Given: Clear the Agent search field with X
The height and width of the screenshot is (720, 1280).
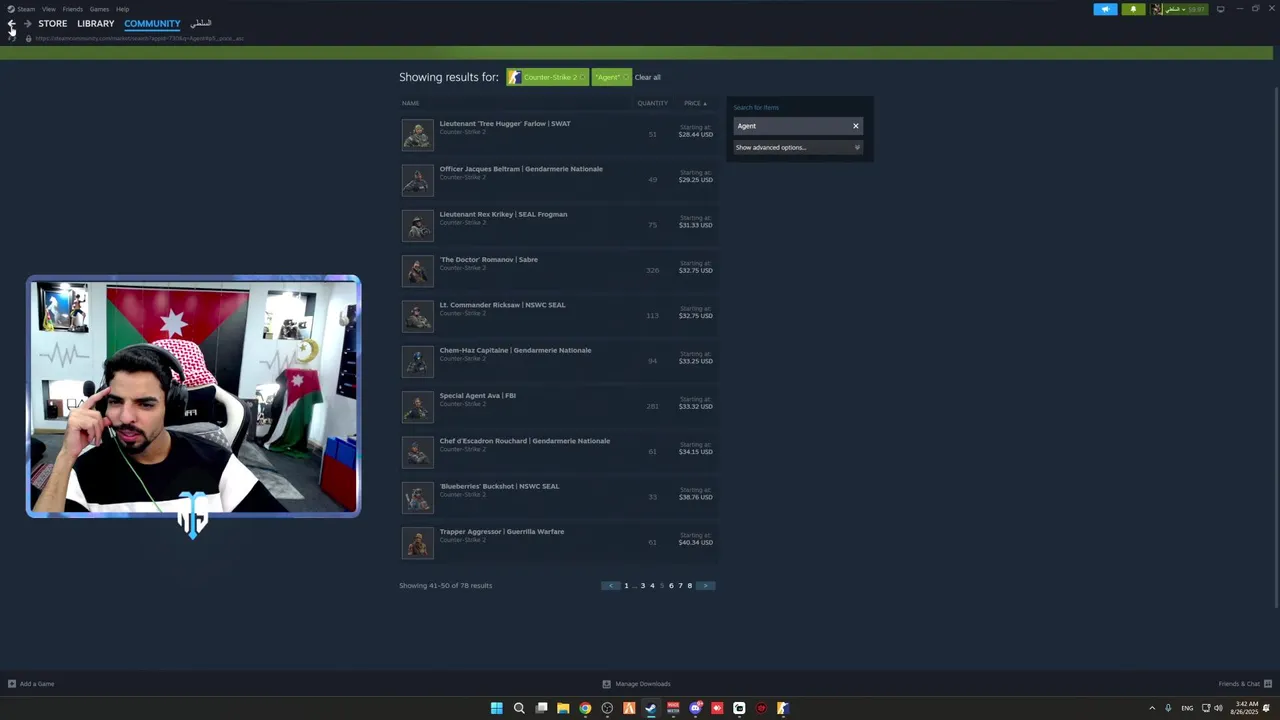Looking at the screenshot, I should (856, 126).
